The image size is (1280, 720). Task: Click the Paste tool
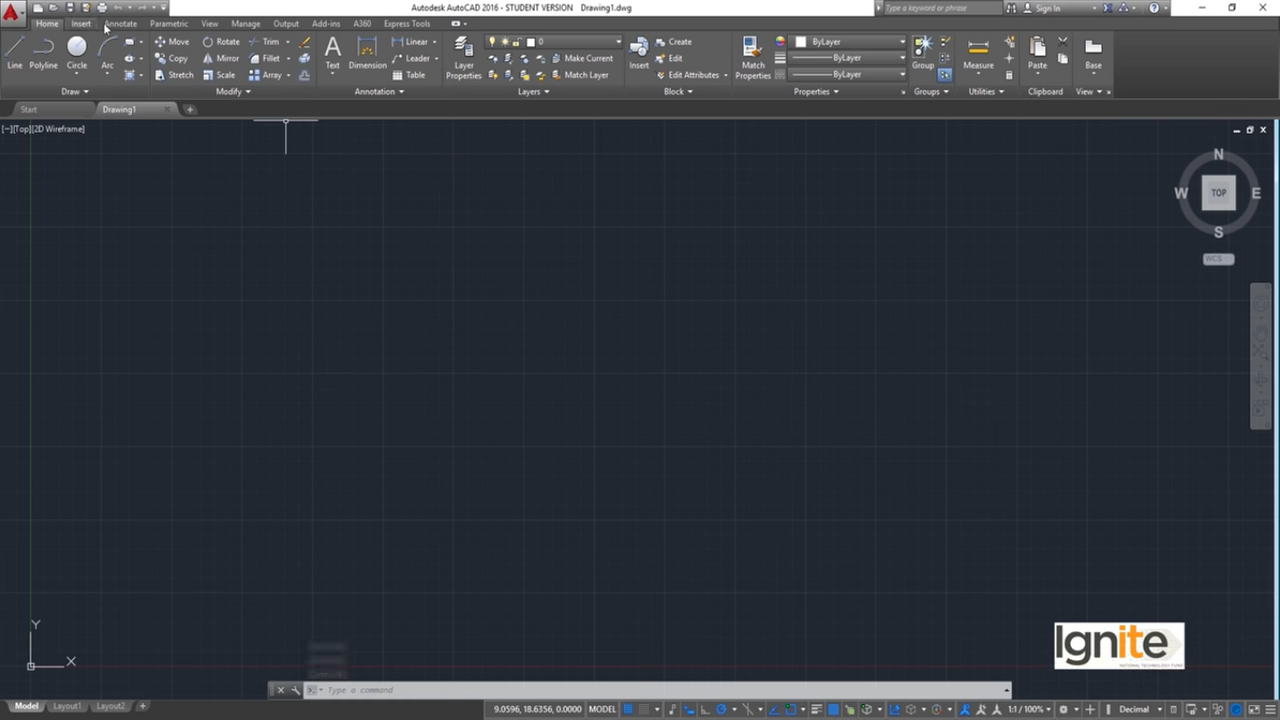click(x=1038, y=53)
